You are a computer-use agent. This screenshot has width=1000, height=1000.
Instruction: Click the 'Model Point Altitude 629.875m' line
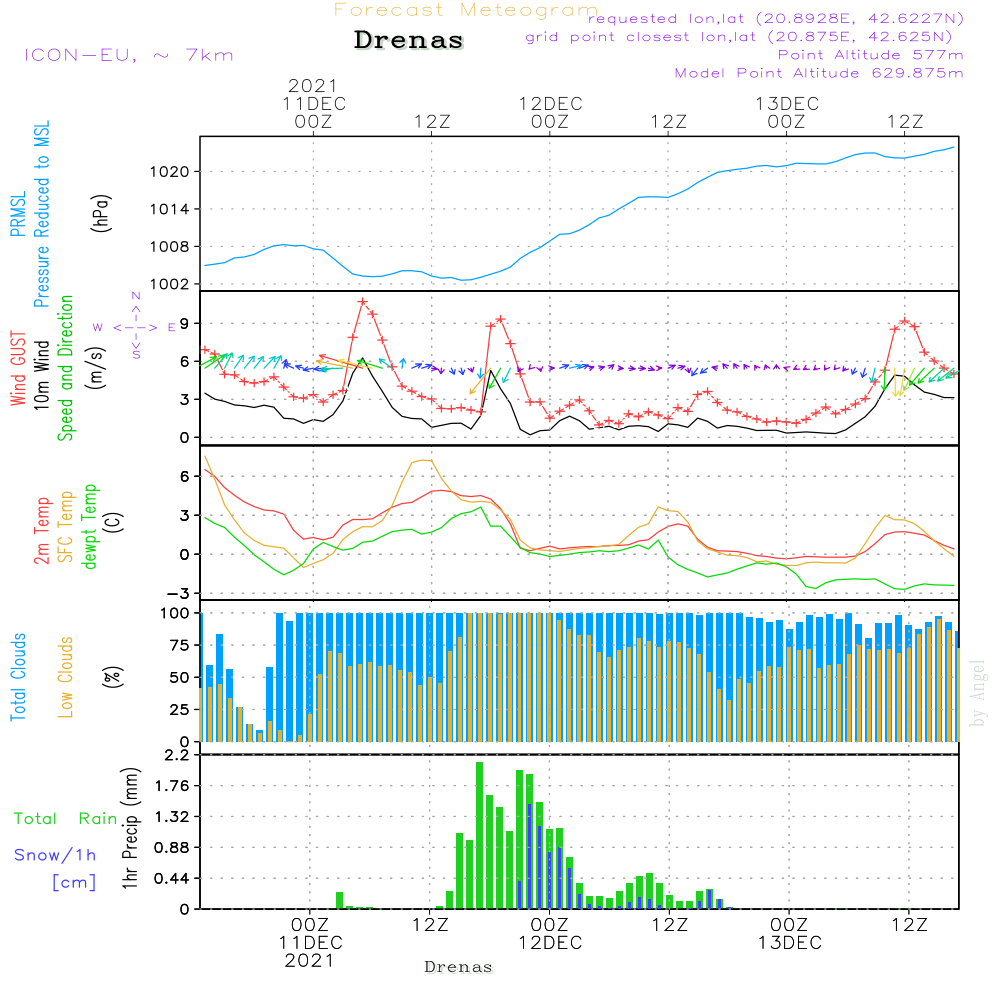[819, 73]
